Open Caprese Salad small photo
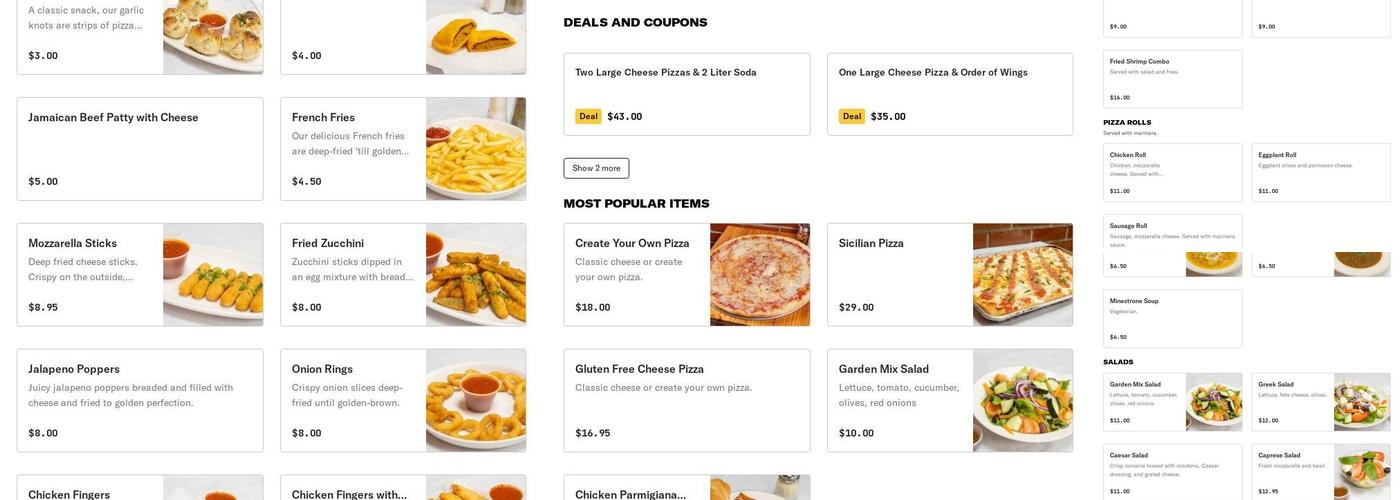This screenshot has height=500, width=1400. 1361,472
